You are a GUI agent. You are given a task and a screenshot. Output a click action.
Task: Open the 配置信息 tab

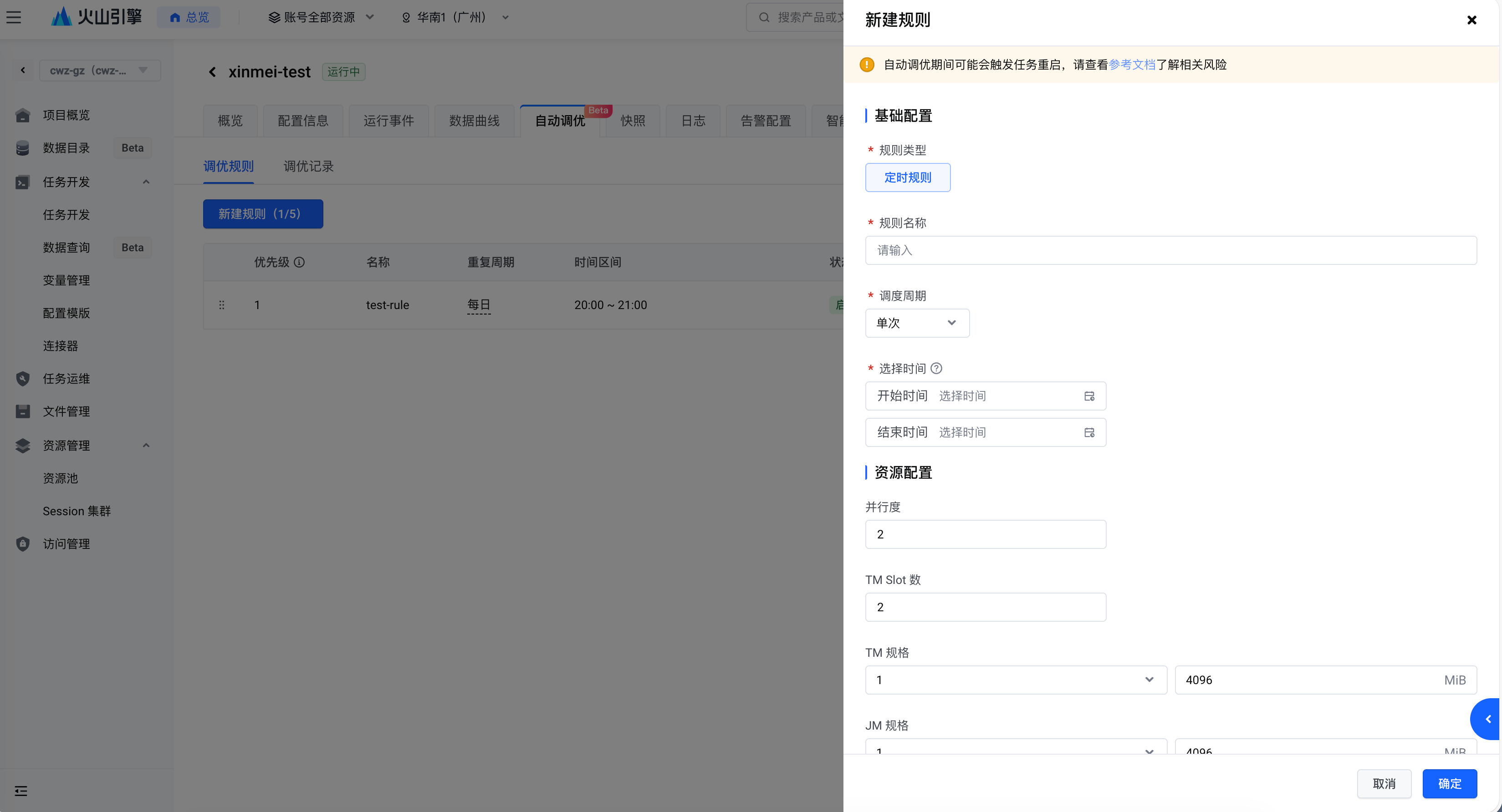tap(302, 121)
